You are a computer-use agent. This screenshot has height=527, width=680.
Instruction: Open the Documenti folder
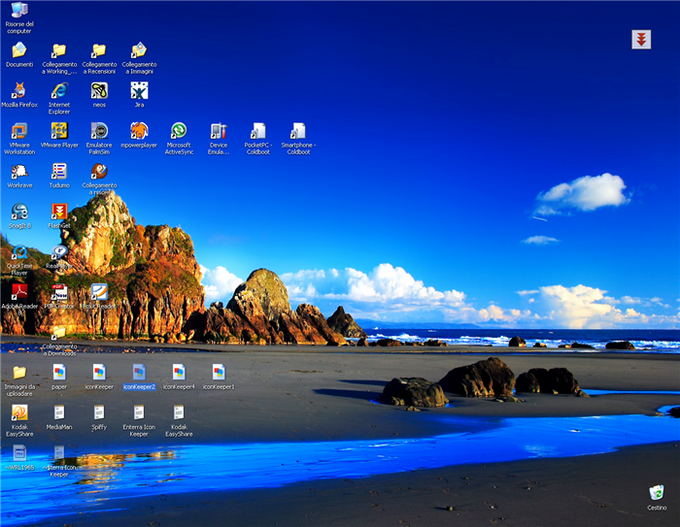click(x=19, y=50)
